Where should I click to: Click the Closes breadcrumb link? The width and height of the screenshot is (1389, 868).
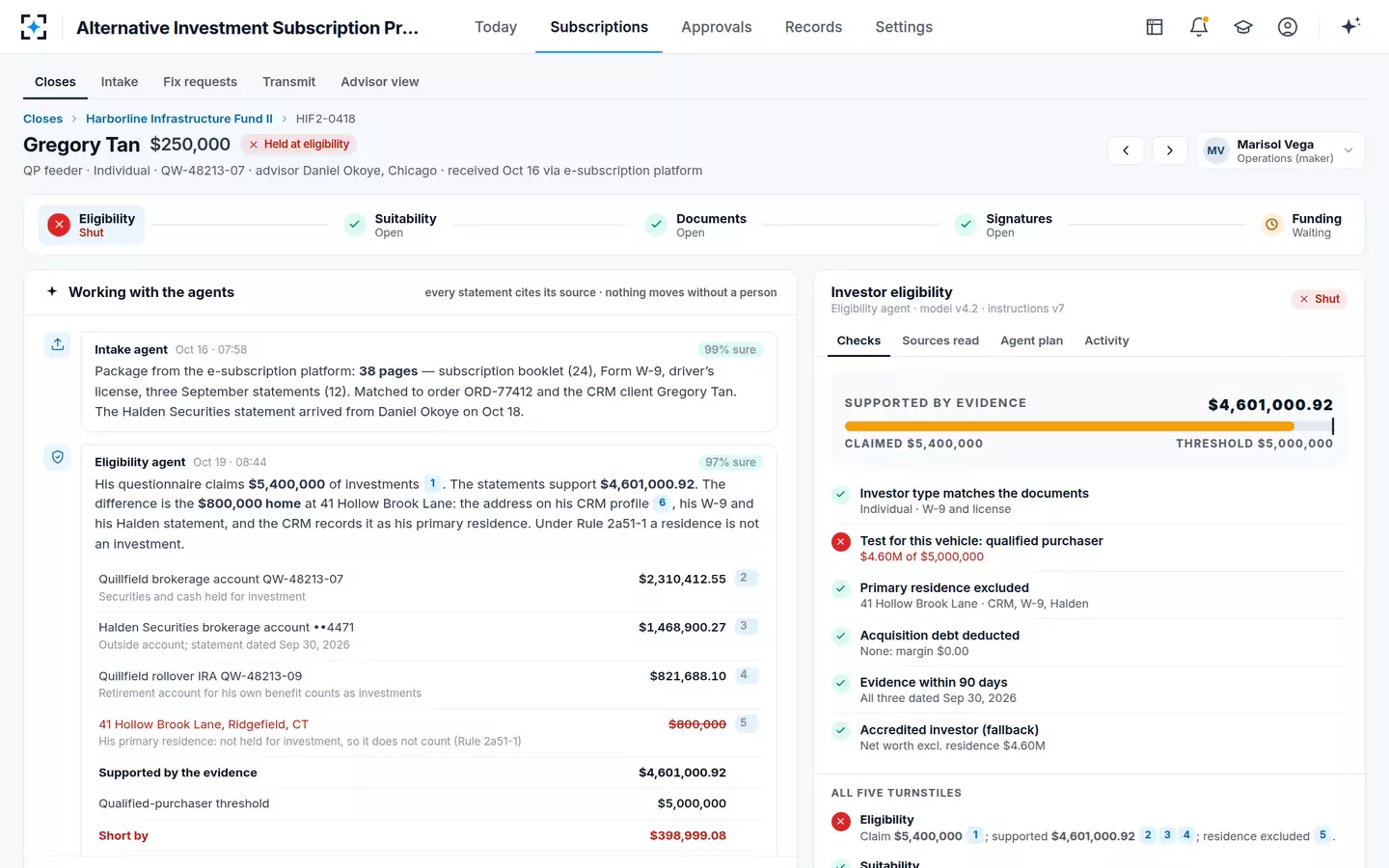pyautogui.click(x=42, y=119)
